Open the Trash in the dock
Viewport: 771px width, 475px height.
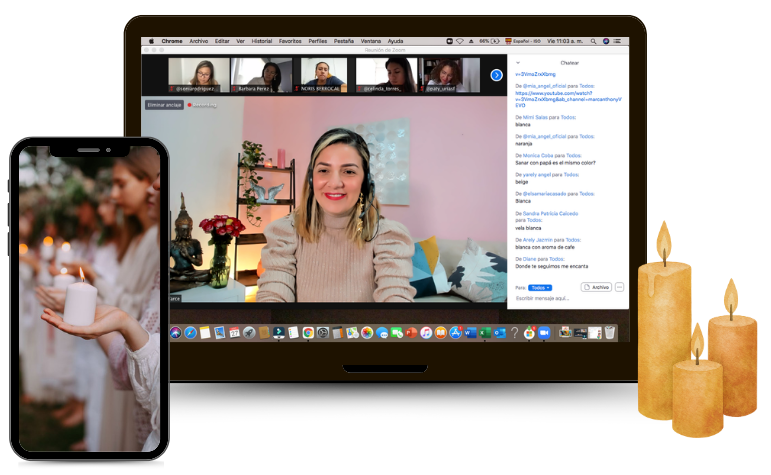[x=610, y=333]
